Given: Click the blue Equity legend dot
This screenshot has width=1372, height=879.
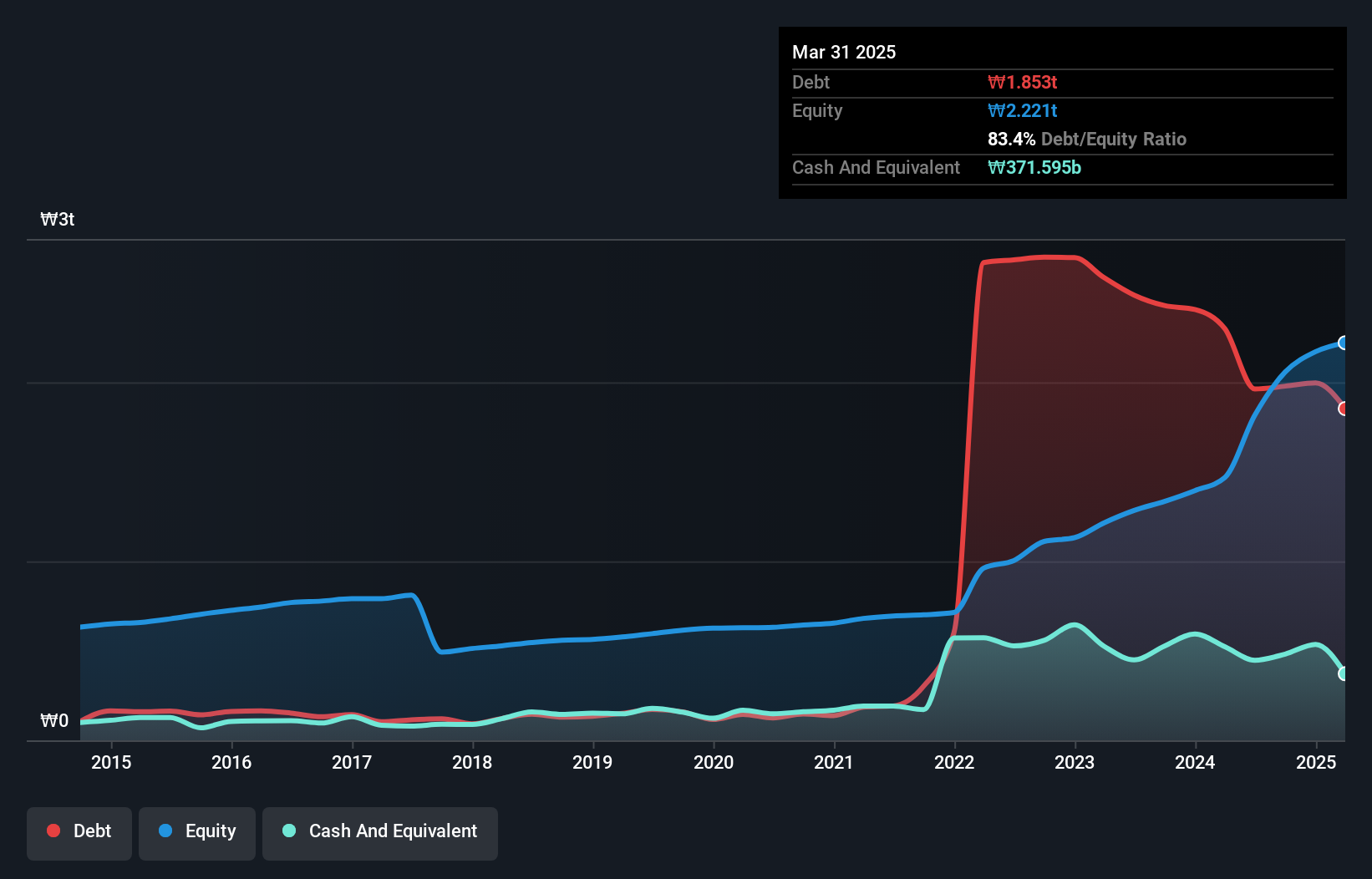Looking at the screenshot, I should (165, 831).
